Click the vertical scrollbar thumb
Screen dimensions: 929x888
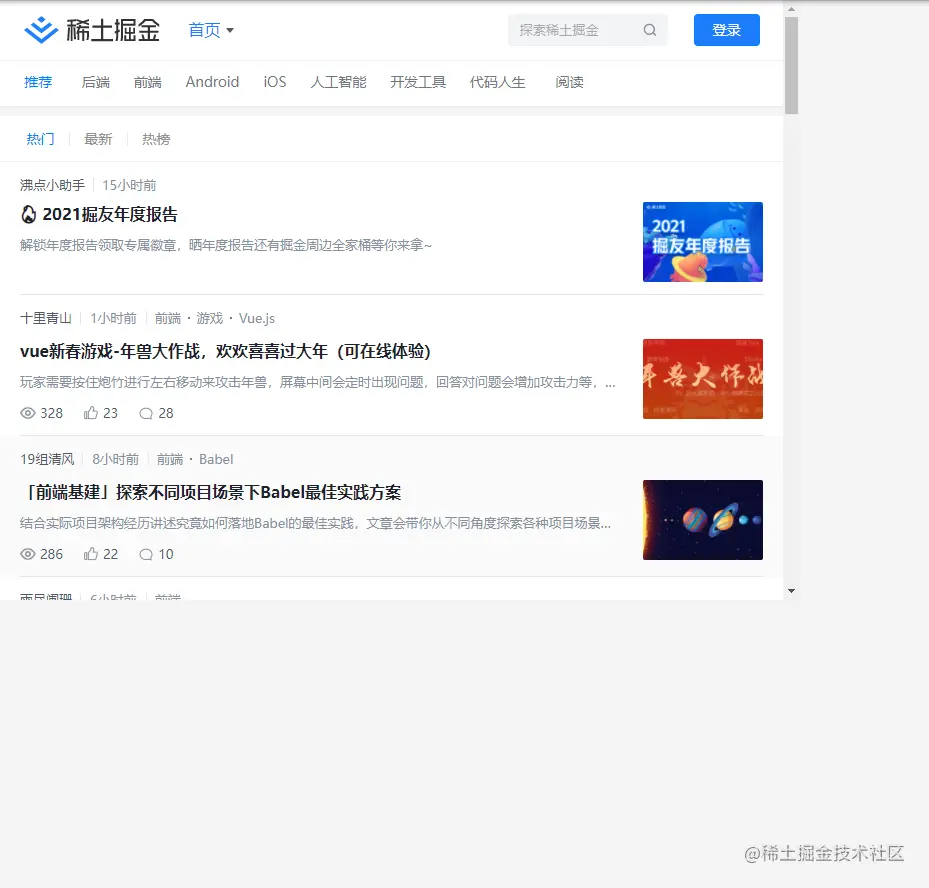(x=792, y=65)
